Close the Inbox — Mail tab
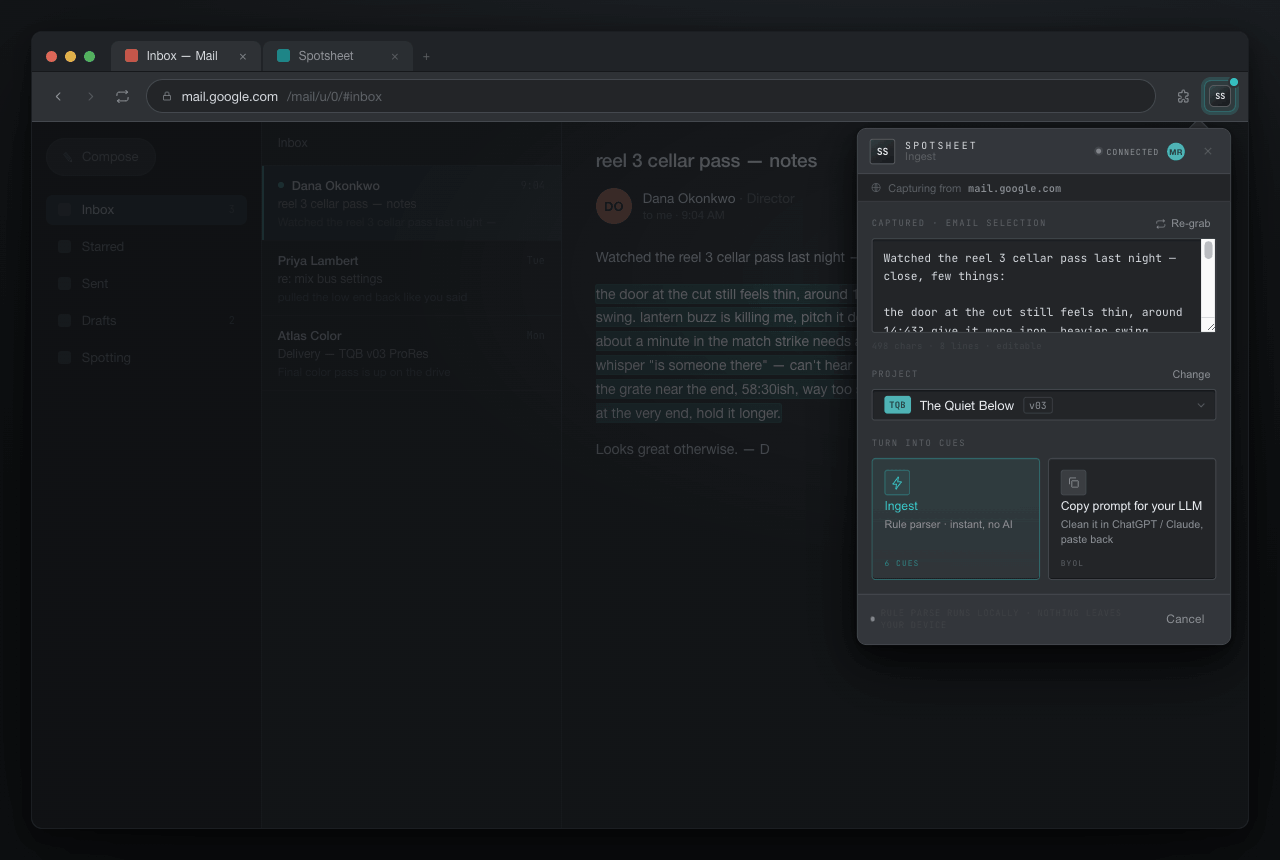Image resolution: width=1280 pixels, height=860 pixels. coord(243,56)
